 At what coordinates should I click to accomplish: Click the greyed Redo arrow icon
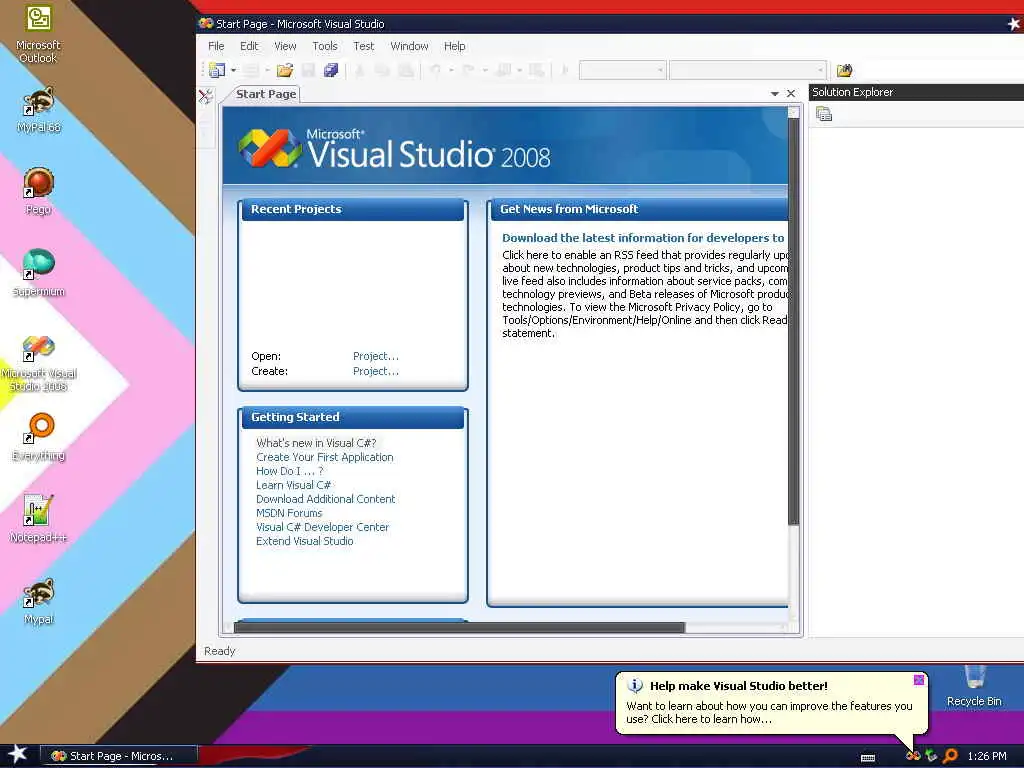pos(468,70)
